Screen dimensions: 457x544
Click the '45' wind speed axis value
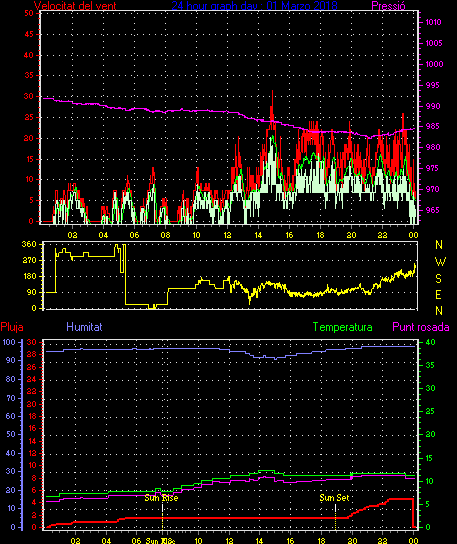29,34
